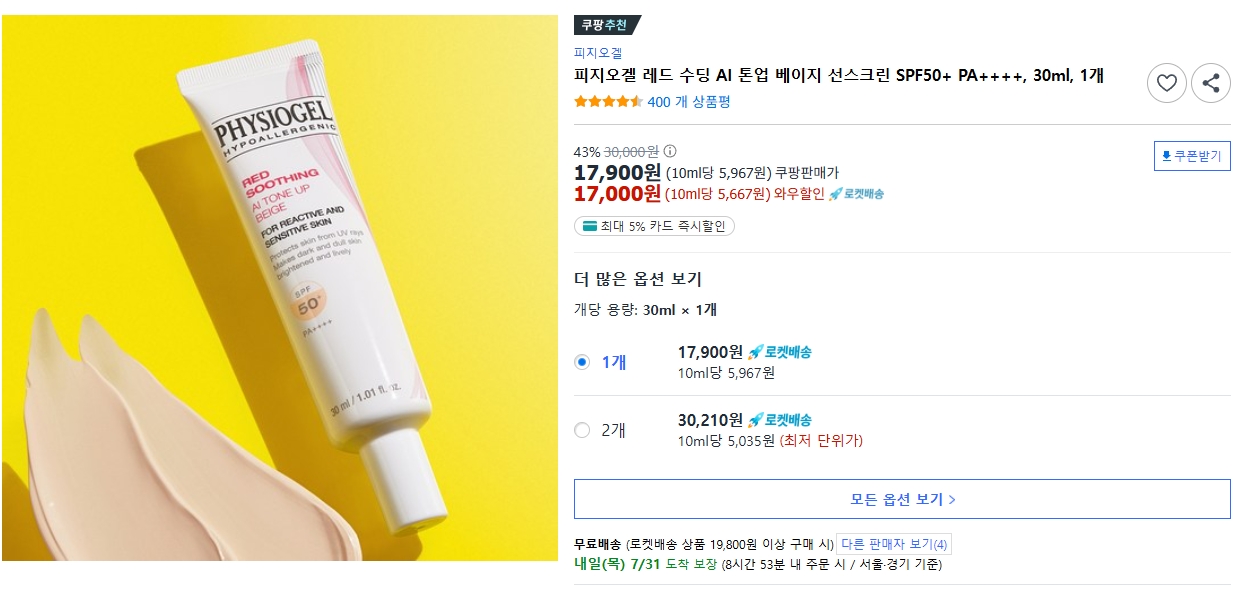Select the 1개 quantity radio button
1240x589 pixels.
point(582,362)
